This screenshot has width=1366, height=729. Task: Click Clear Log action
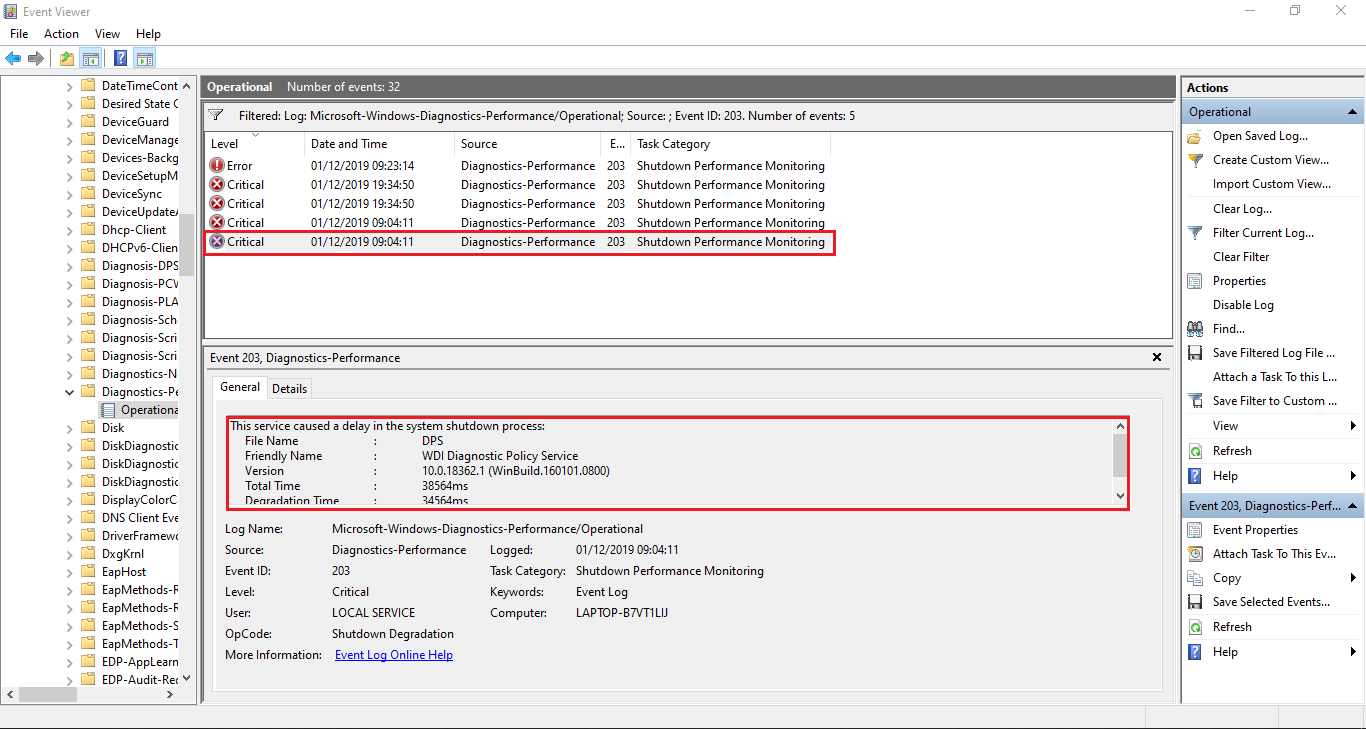(x=1242, y=209)
